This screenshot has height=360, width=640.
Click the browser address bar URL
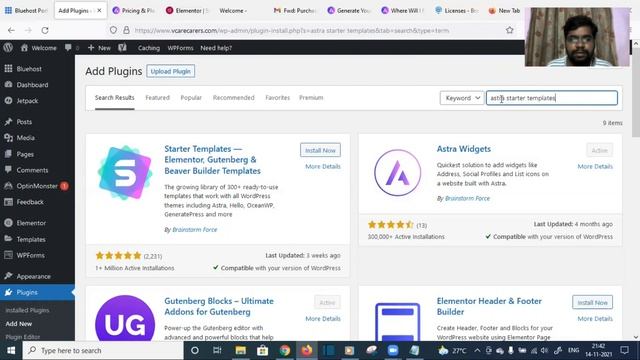(x=292, y=30)
